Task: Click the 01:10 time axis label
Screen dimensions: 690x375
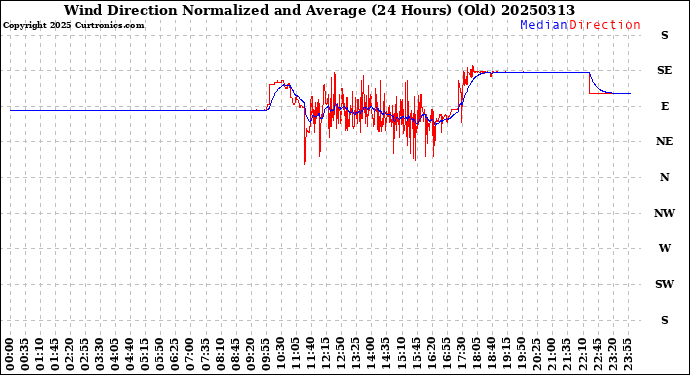Action: click(x=40, y=354)
